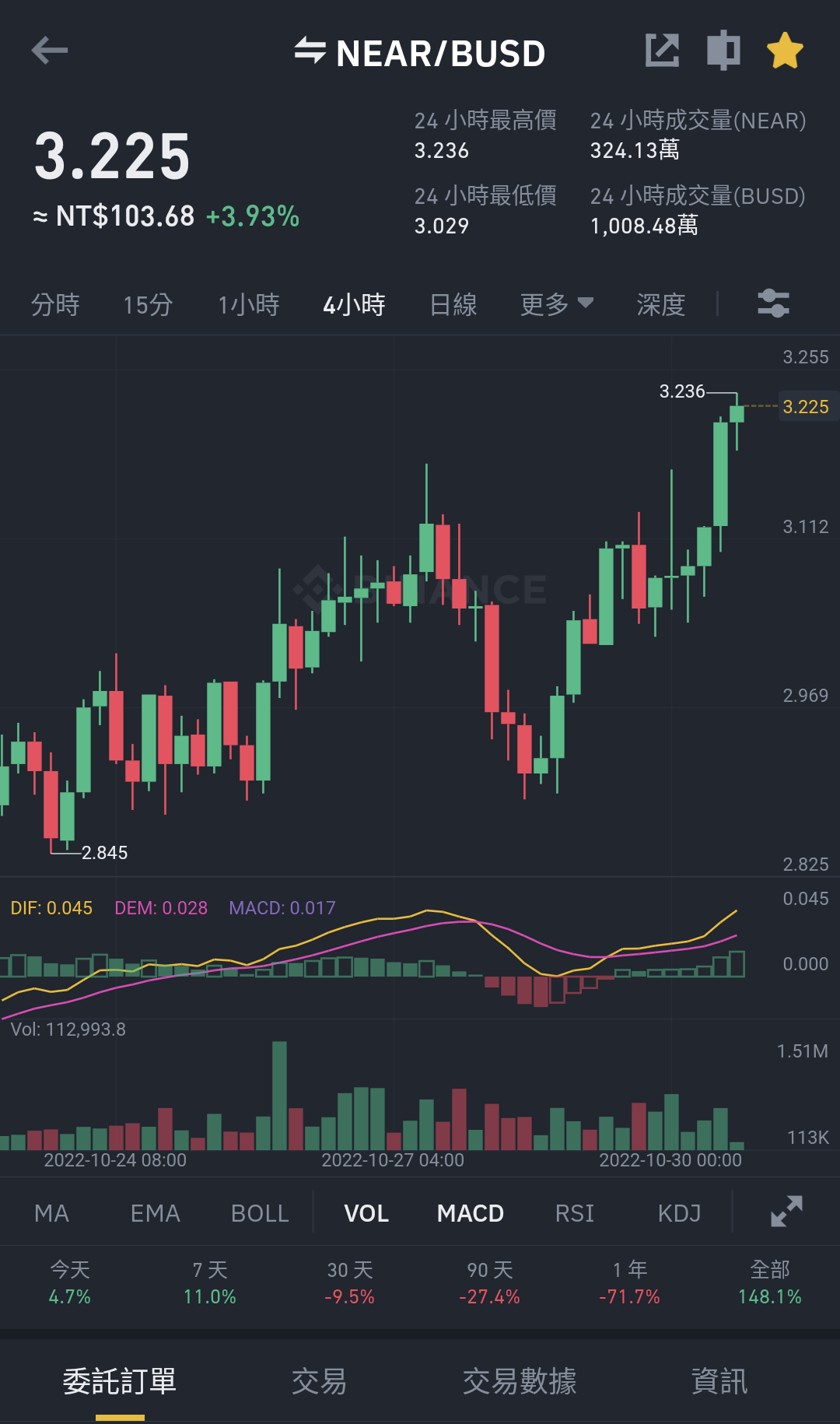This screenshot has width=840, height=1424.
Task: Enable the KDJ indicator
Action: (x=680, y=1213)
